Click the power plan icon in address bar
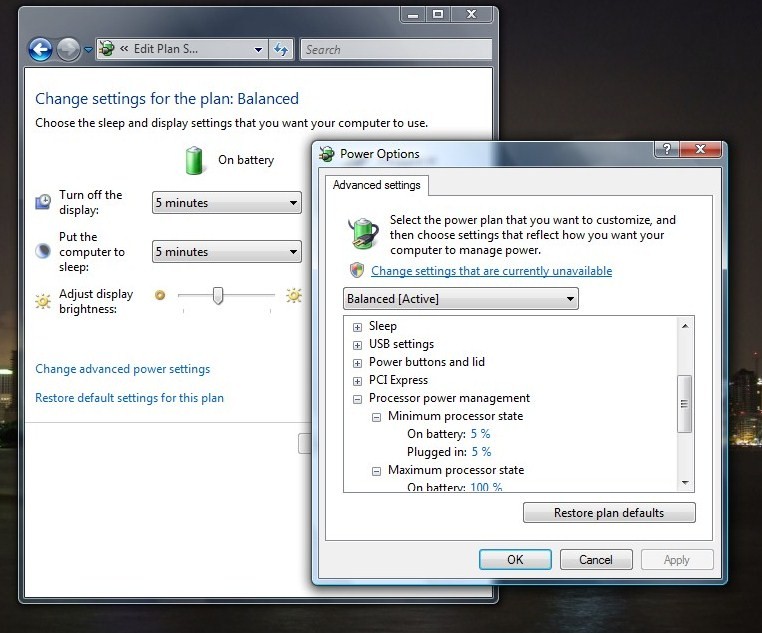The height and width of the screenshot is (633, 762). click(107, 49)
